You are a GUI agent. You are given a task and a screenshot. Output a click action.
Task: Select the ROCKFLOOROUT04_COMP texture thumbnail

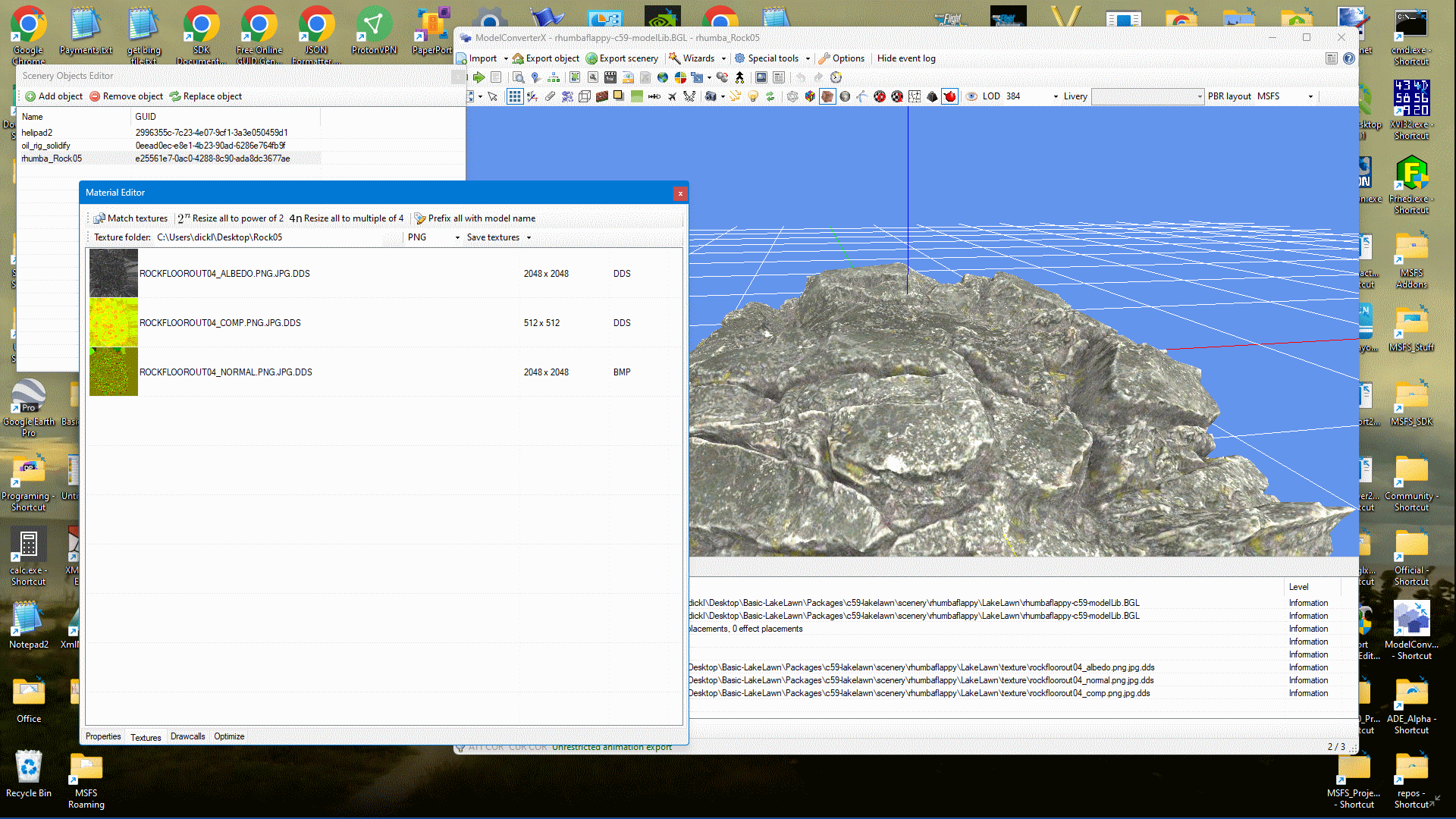(114, 323)
